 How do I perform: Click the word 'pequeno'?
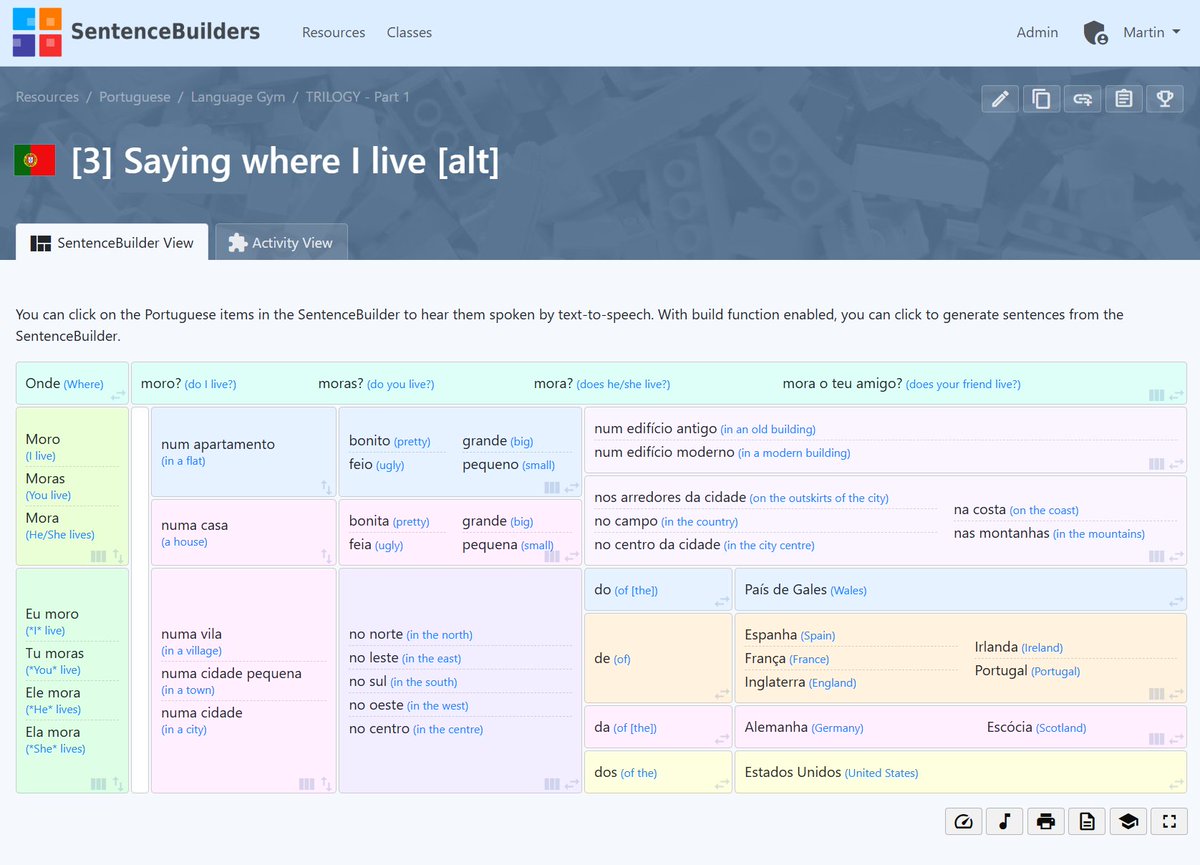[490, 464]
